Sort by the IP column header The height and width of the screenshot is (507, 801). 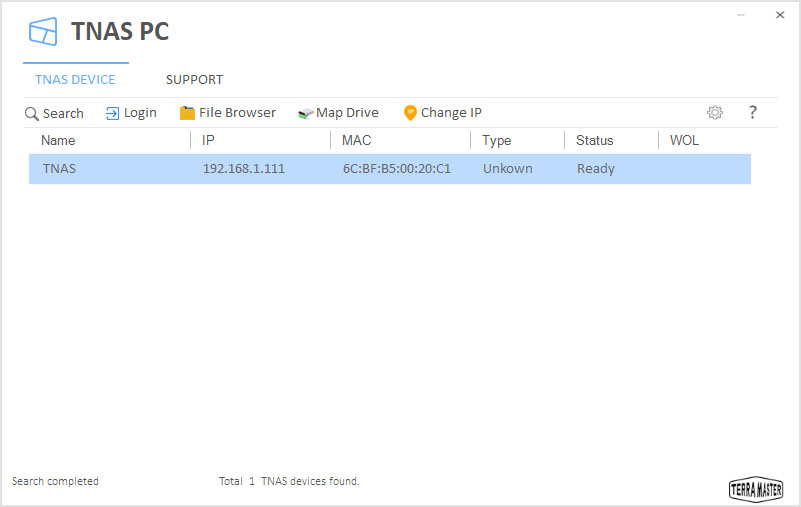[208, 141]
